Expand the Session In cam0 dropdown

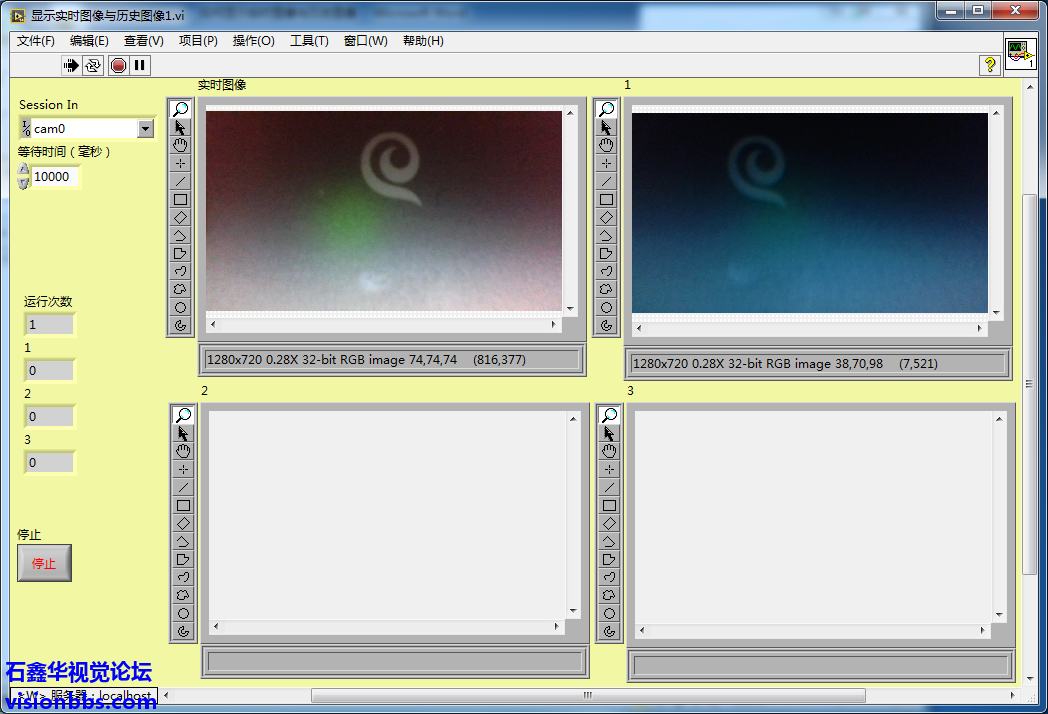[145, 128]
